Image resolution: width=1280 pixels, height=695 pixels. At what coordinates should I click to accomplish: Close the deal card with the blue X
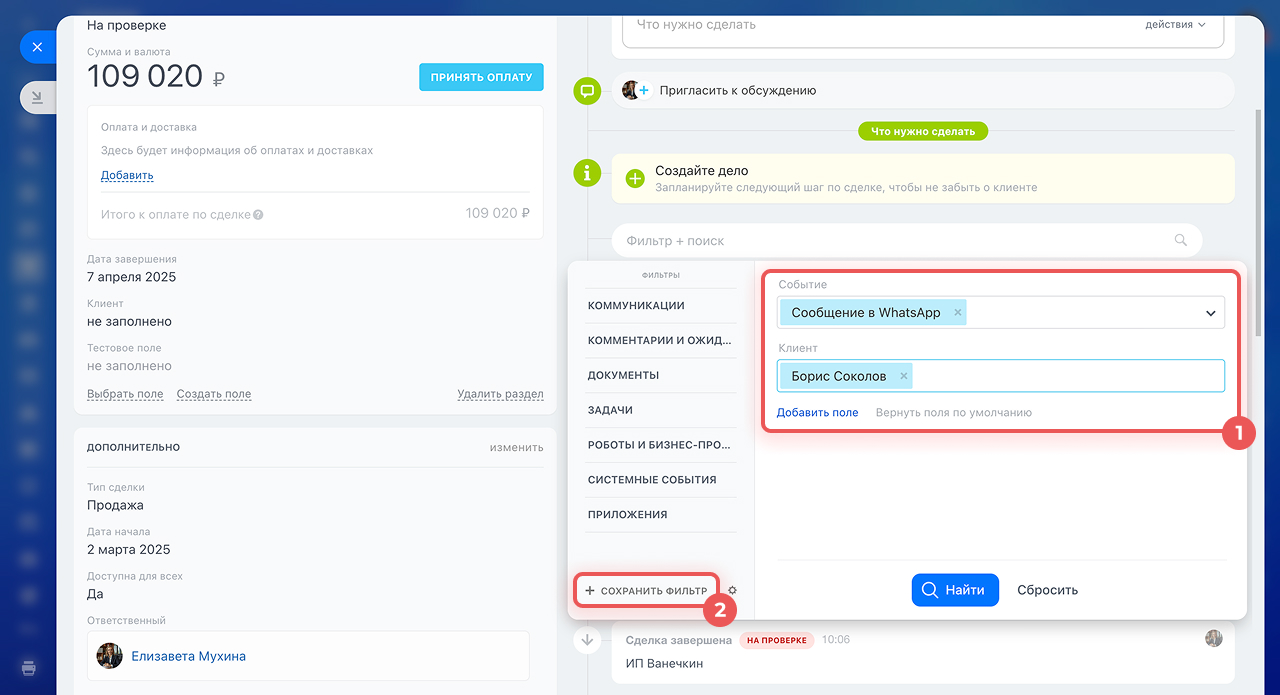click(x=37, y=47)
